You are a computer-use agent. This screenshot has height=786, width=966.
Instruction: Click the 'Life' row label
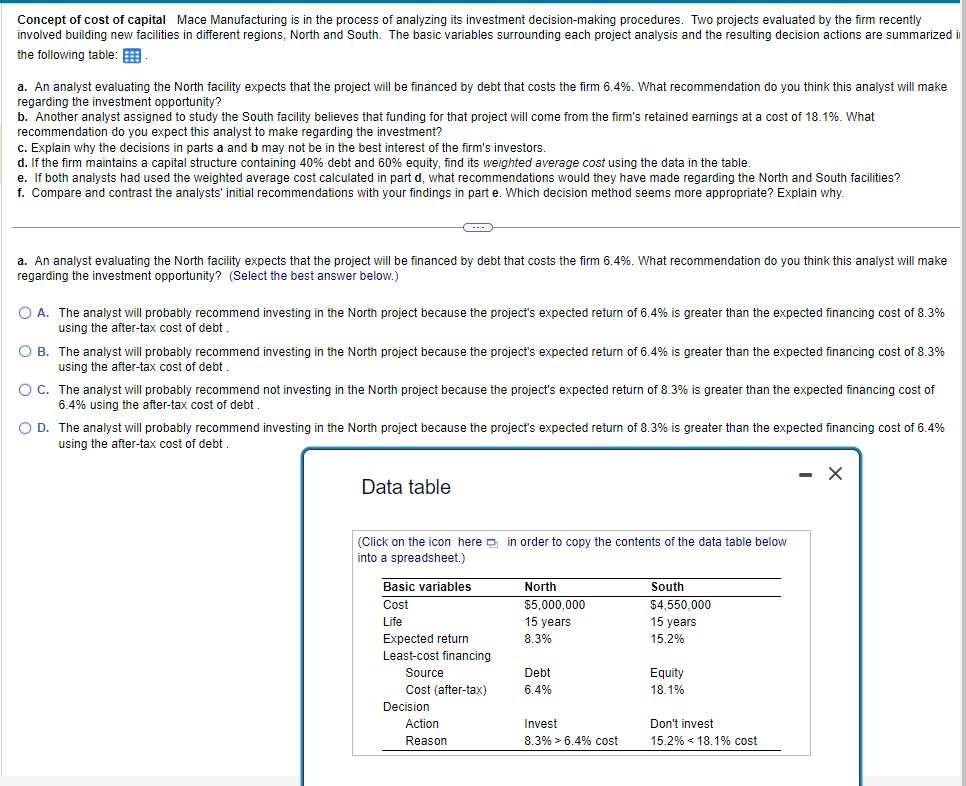(x=392, y=622)
